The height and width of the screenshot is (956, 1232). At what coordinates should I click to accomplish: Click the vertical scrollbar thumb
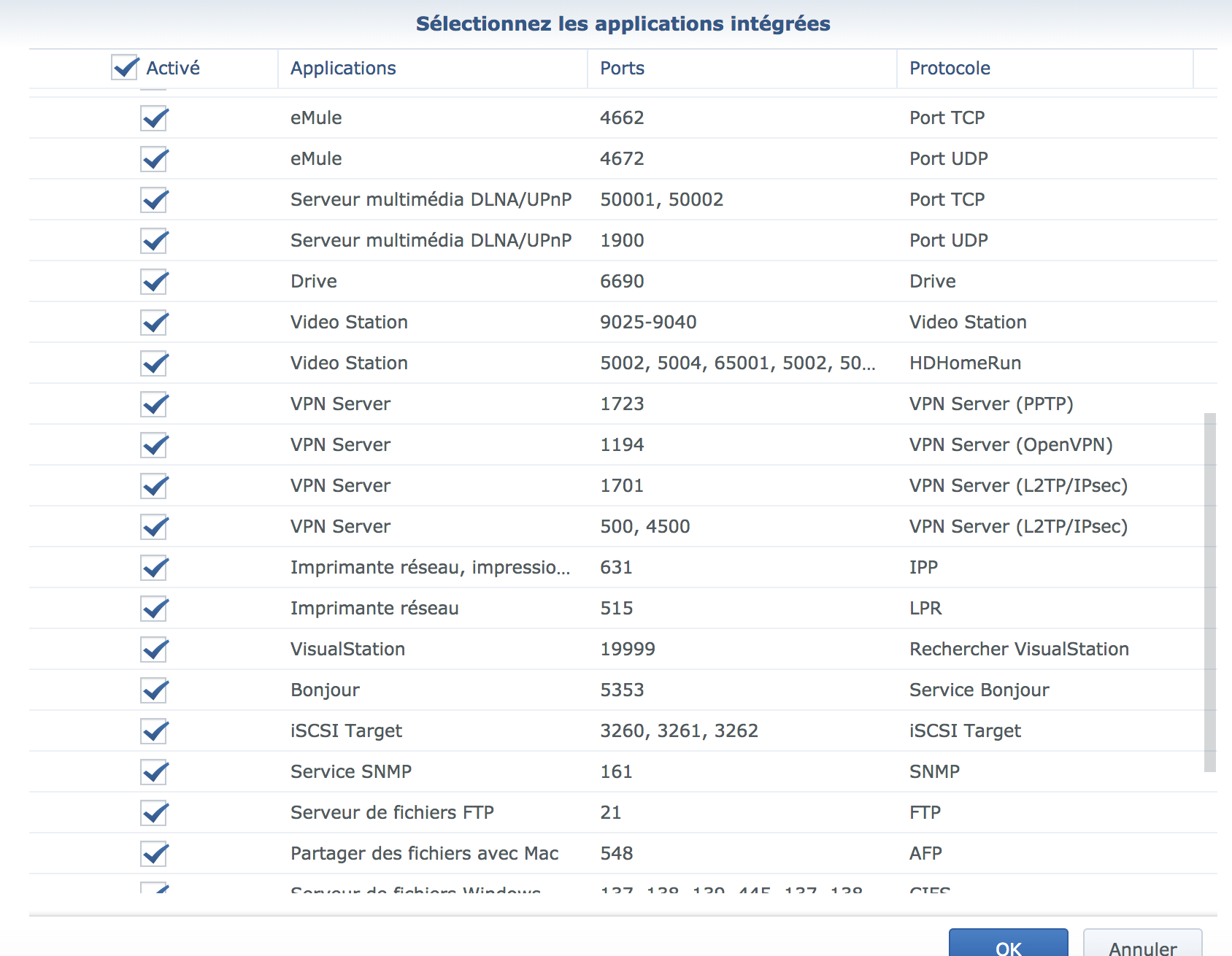coord(1210,593)
